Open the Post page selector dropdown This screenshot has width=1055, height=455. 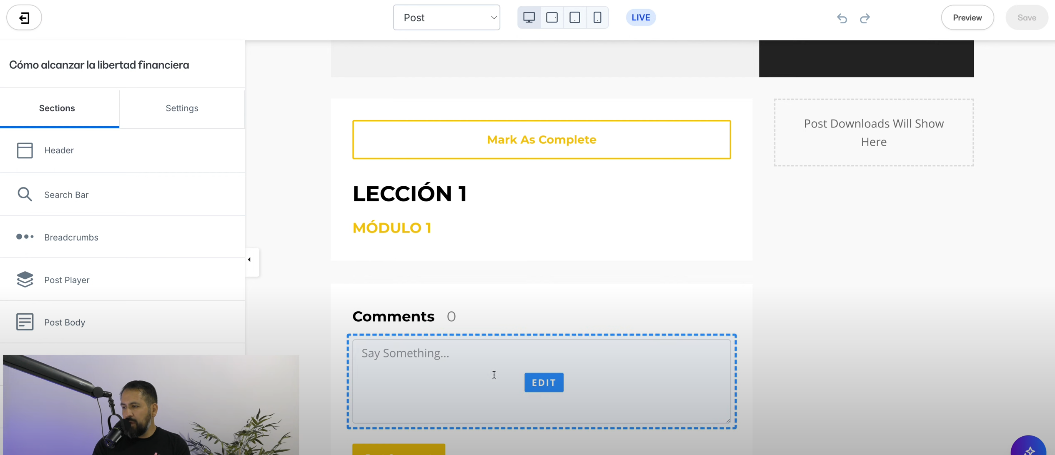click(x=447, y=18)
